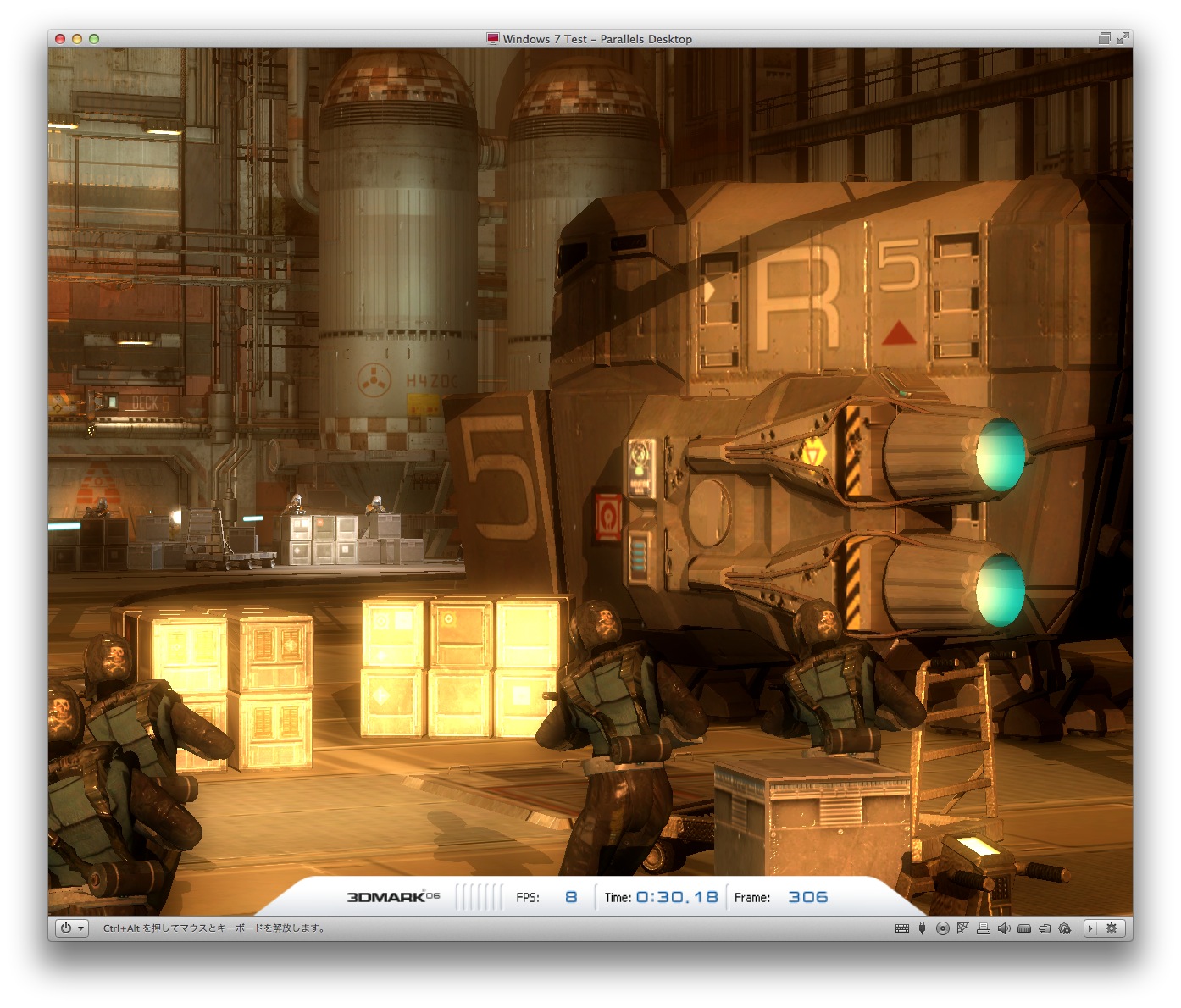Open the power options dropdown arrow
The width and height of the screenshot is (1181, 1008).
pos(81,928)
